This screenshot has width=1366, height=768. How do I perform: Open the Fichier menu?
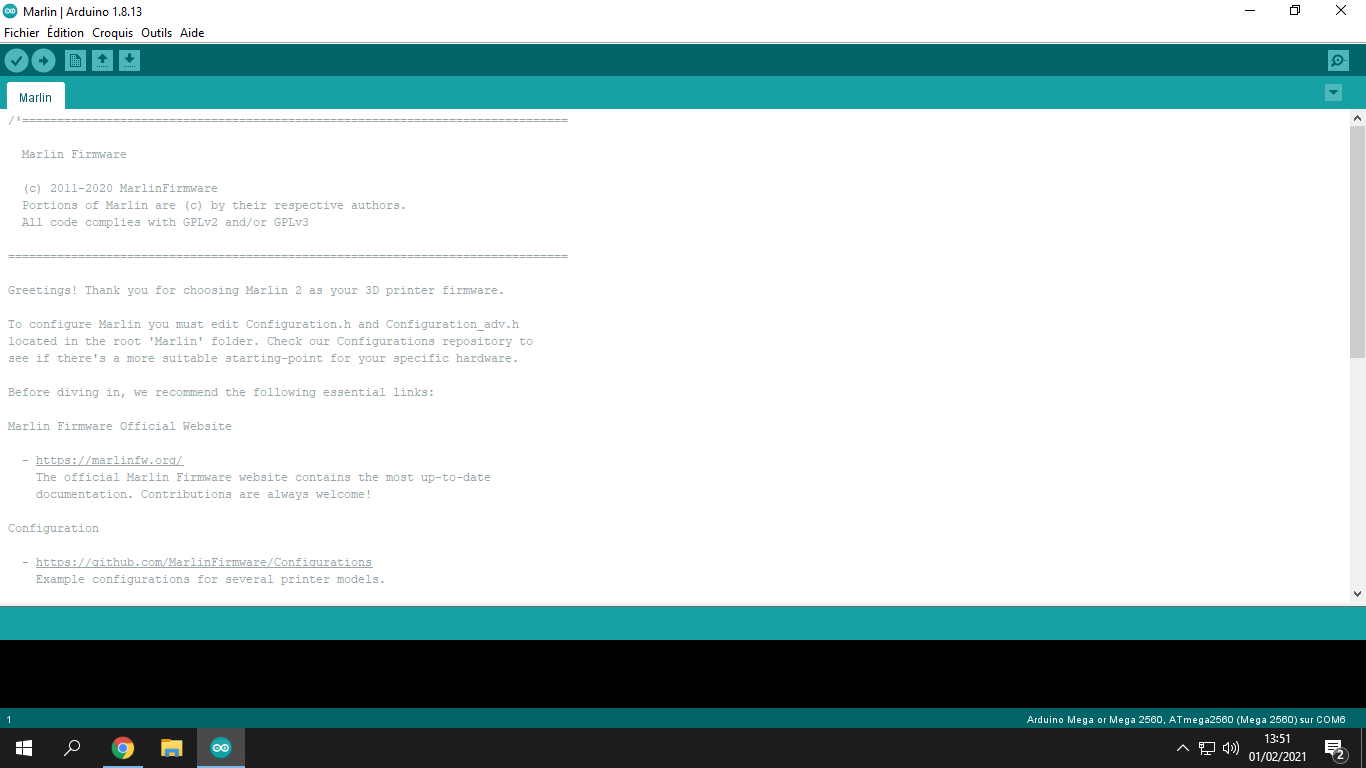[x=22, y=33]
